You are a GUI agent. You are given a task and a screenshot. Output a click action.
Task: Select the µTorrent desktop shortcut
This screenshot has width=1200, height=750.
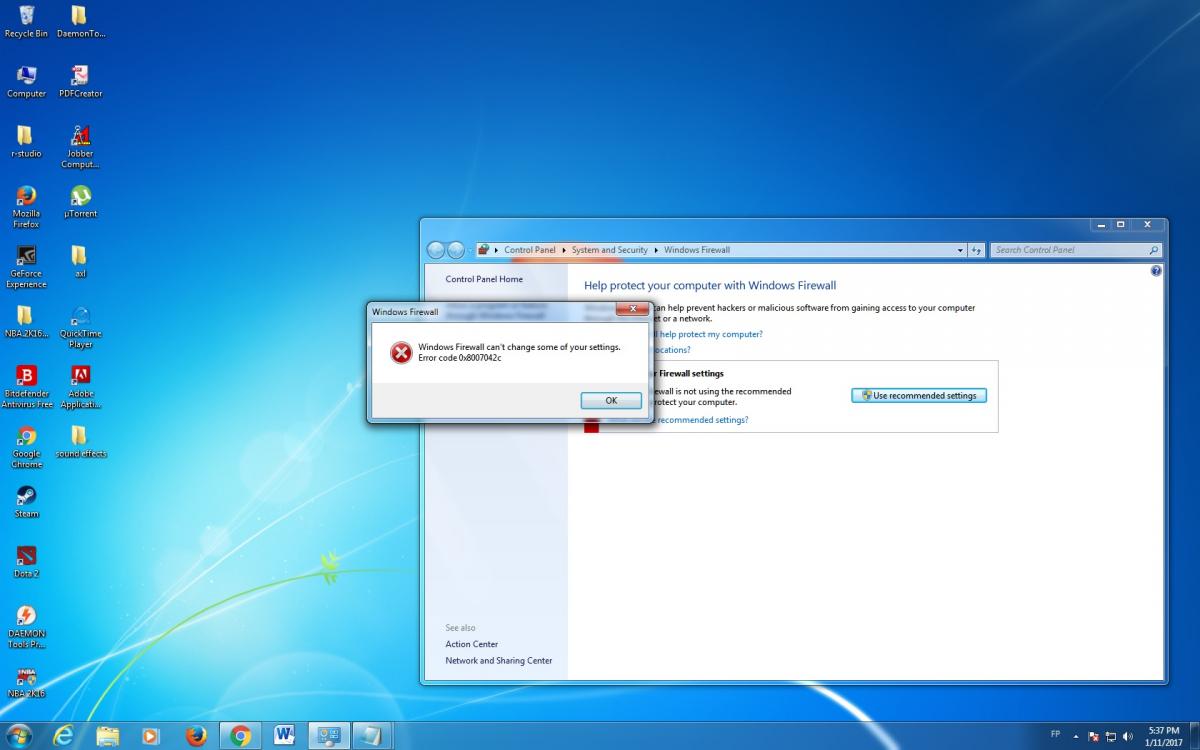(x=80, y=202)
